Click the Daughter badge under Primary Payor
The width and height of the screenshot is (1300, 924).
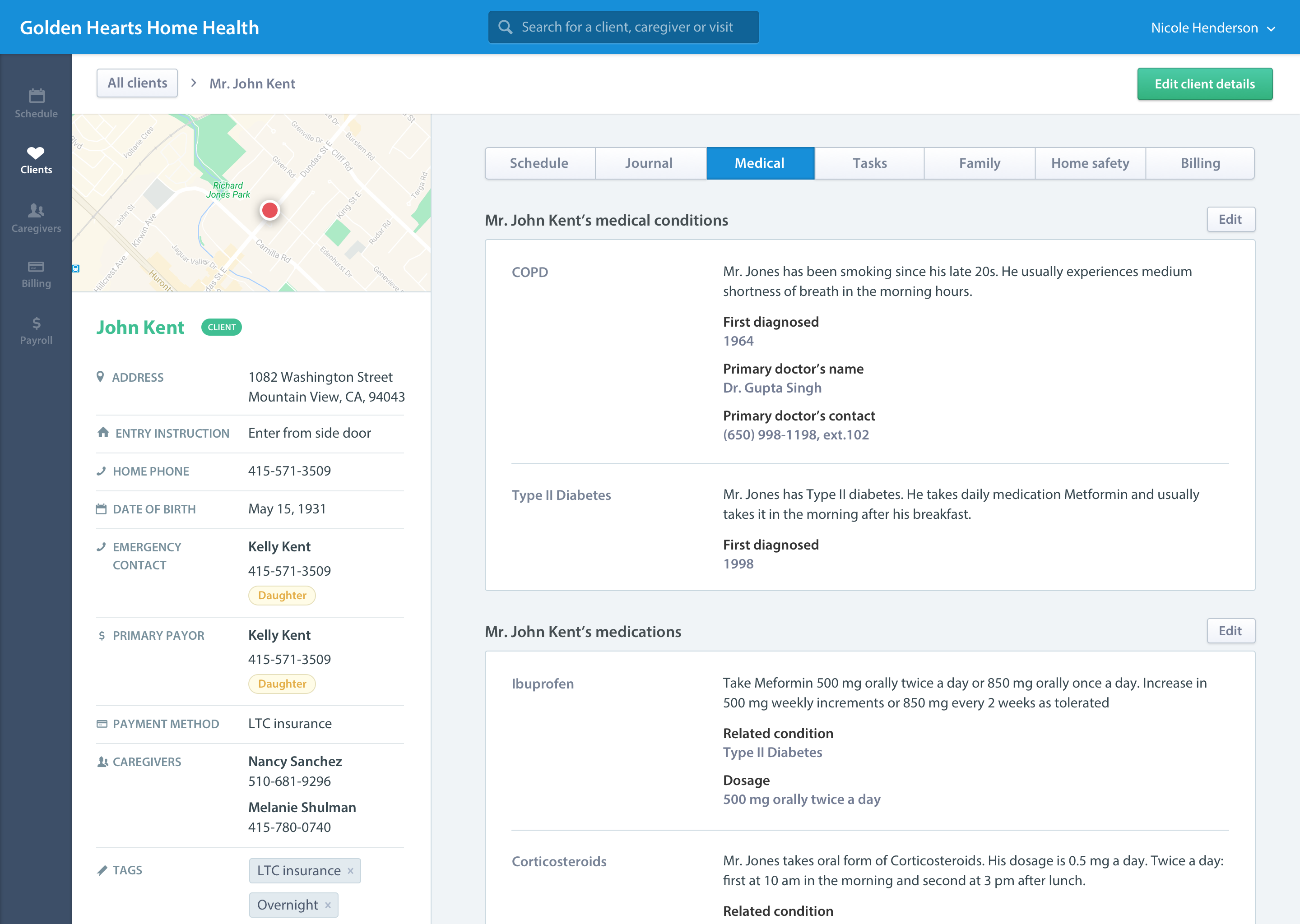pyautogui.click(x=282, y=684)
